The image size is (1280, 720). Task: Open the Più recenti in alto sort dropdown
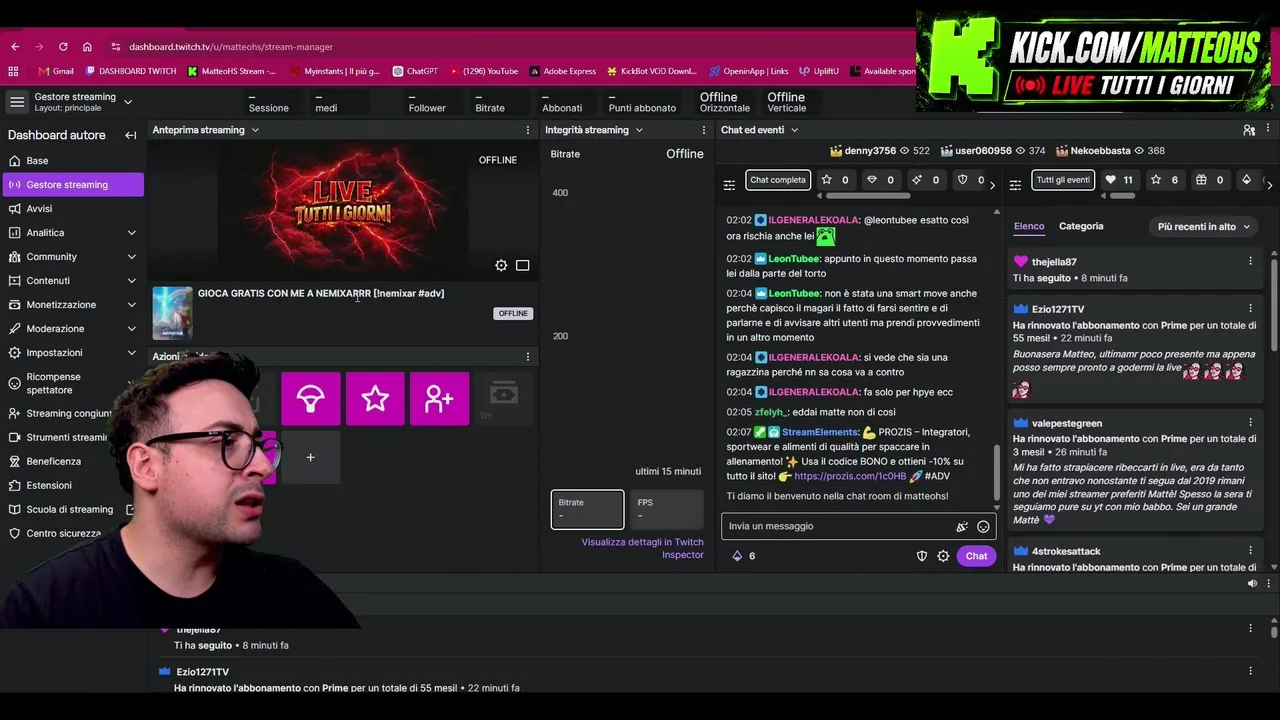tap(1204, 227)
